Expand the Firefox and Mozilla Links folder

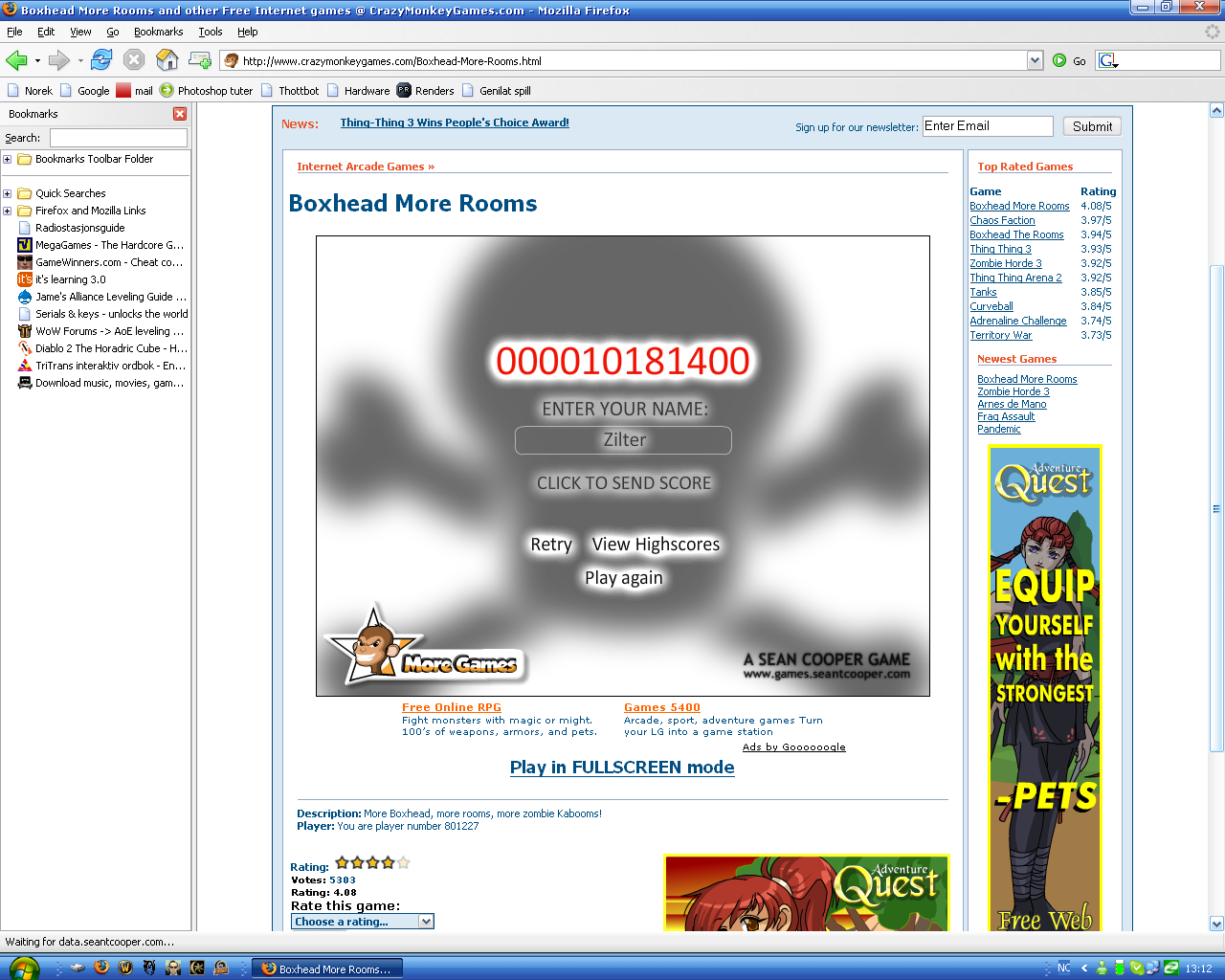[x=7, y=211]
